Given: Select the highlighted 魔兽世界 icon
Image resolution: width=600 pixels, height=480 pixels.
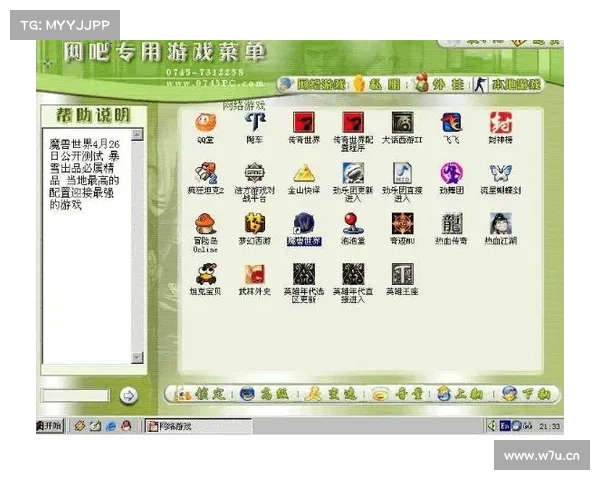Looking at the screenshot, I should pos(304,224).
